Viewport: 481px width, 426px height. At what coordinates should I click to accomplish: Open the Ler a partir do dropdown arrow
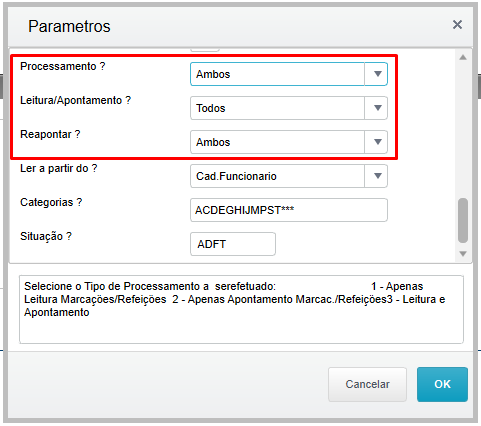tap(376, 176)
